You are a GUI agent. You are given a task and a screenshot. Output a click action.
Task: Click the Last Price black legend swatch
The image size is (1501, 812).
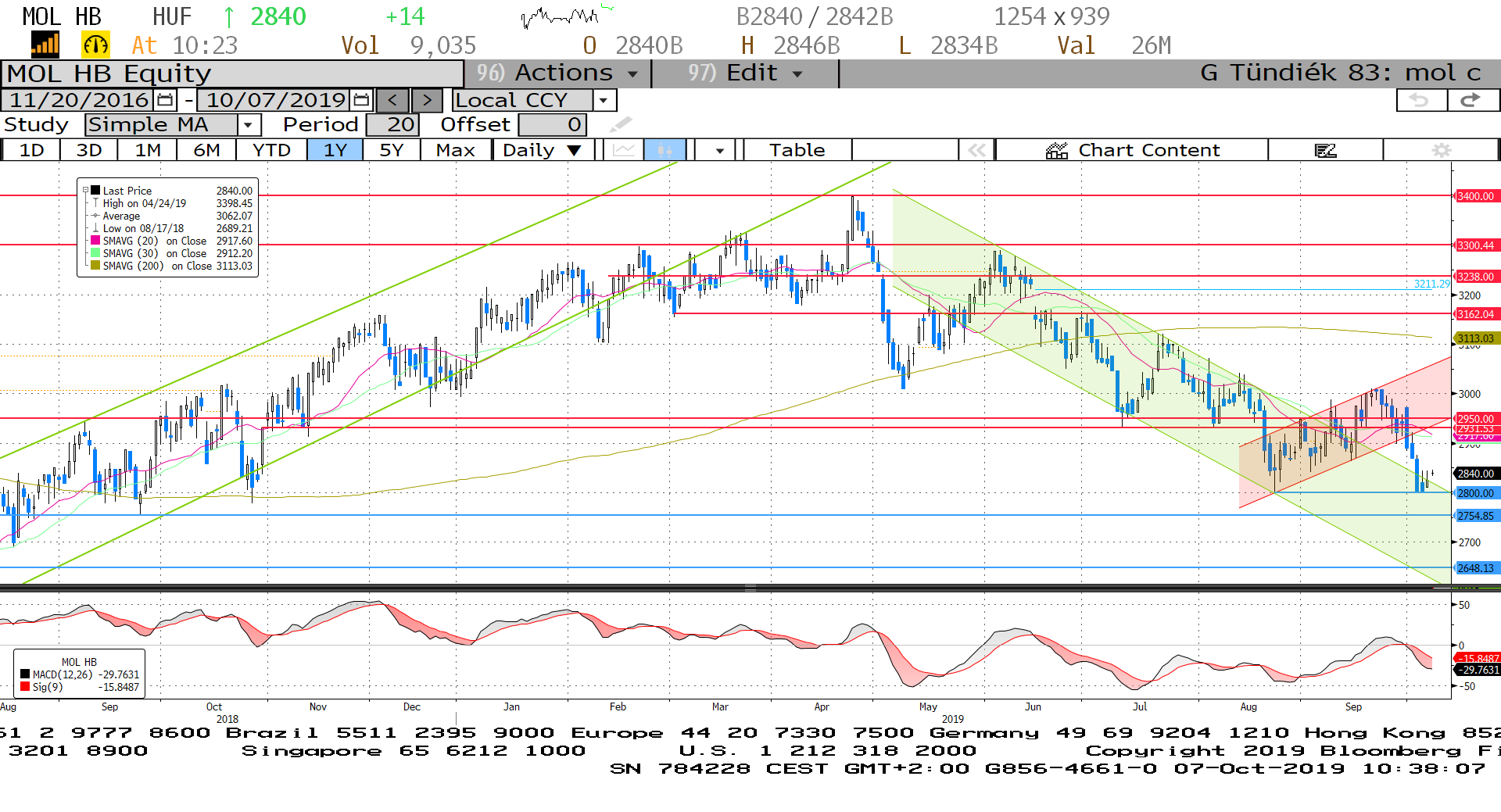(x=95, y=190)
